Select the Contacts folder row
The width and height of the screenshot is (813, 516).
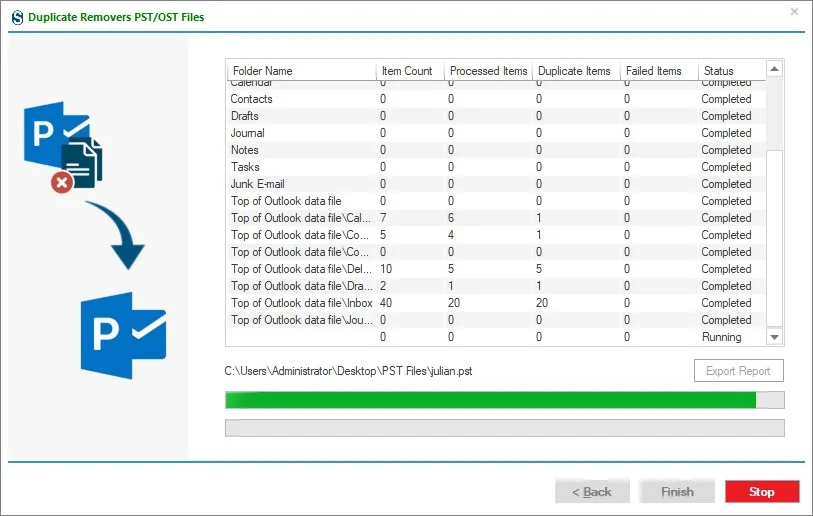coord(496,99)
